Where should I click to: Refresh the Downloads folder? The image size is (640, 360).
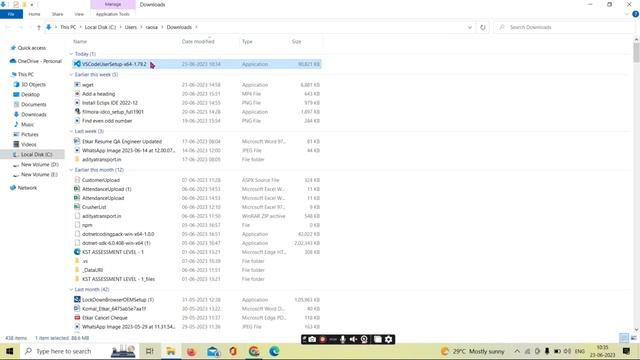pyautogui.click(x=483, y=27)
